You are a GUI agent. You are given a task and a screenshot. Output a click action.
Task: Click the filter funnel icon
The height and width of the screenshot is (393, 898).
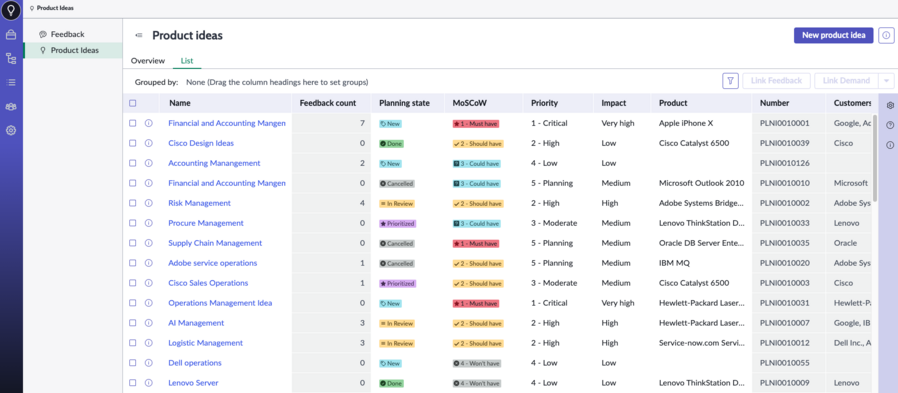(x=730, y=81)
